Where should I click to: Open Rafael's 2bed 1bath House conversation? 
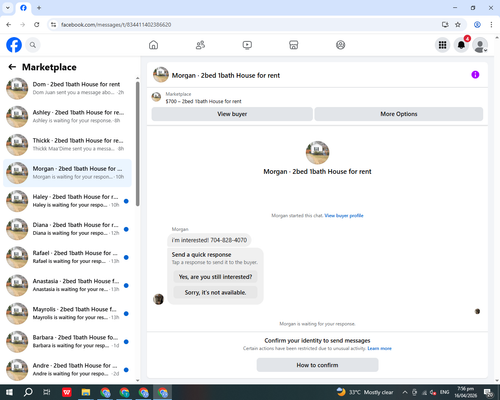(x=67, y=257)
